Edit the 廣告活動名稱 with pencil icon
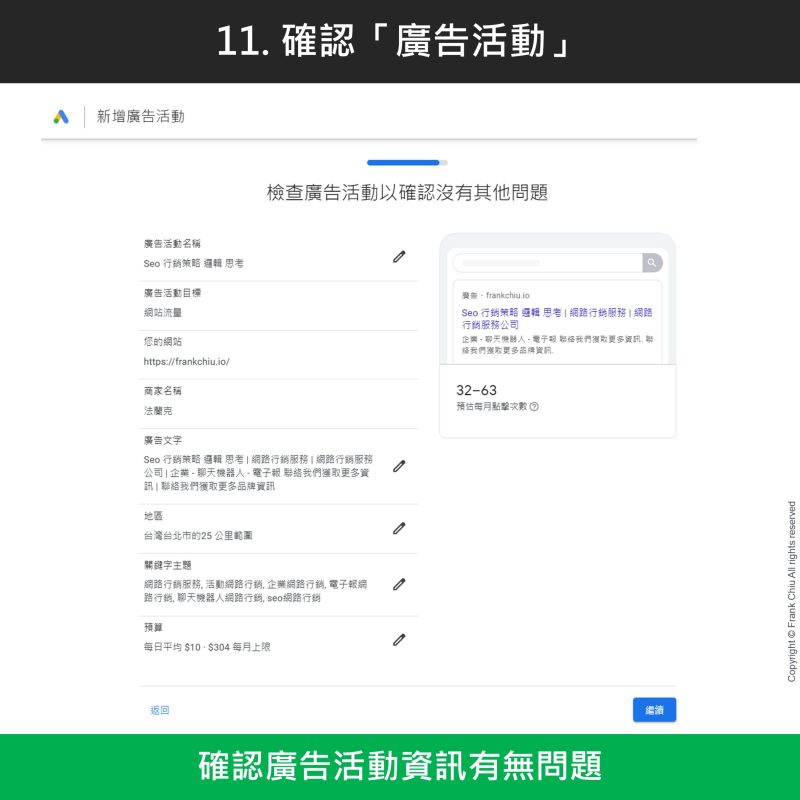This screenshot has height=800, width=800. coord(399,257)
